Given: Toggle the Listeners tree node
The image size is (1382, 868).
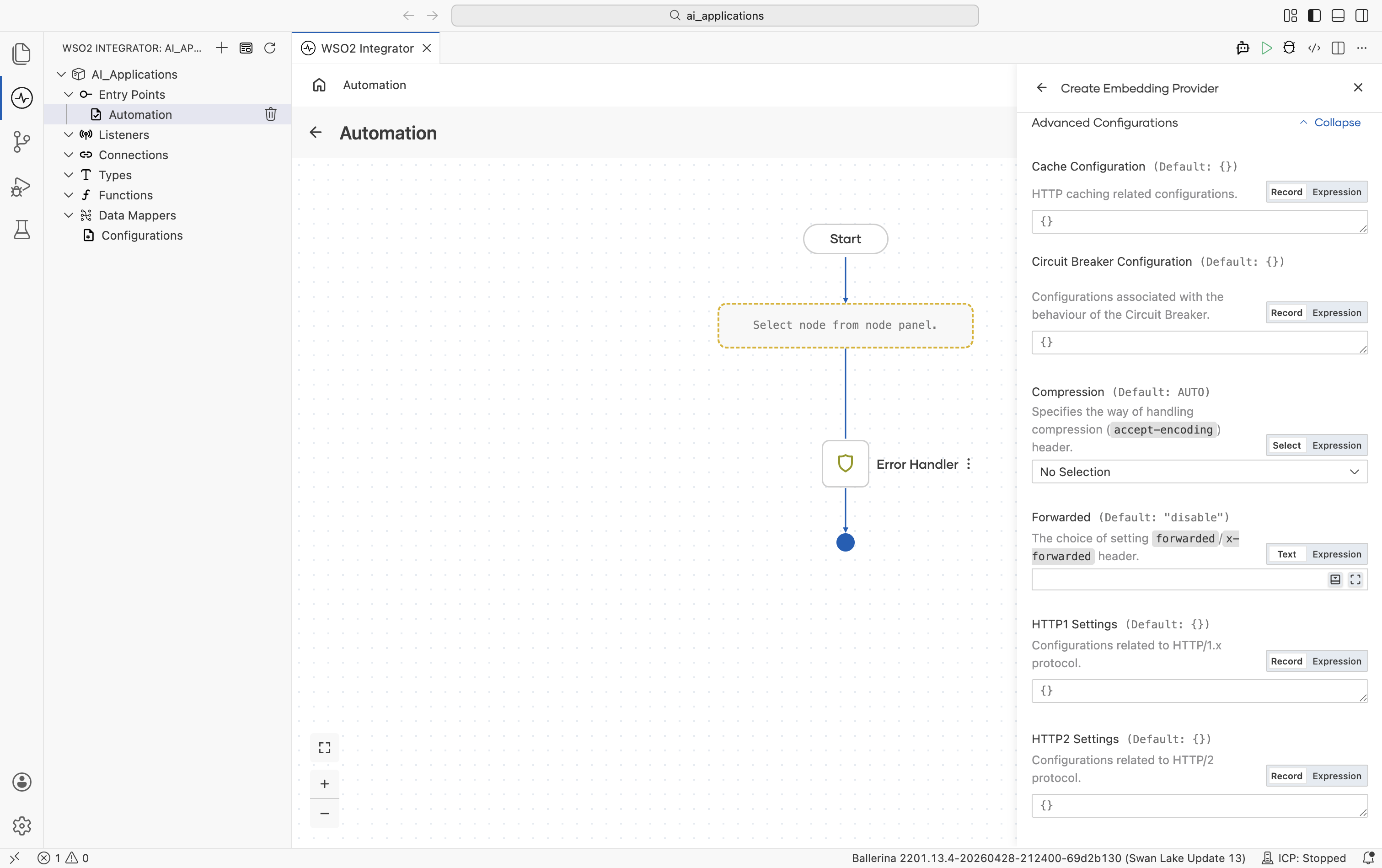Looking at the screenshot, I should [68, 134].
